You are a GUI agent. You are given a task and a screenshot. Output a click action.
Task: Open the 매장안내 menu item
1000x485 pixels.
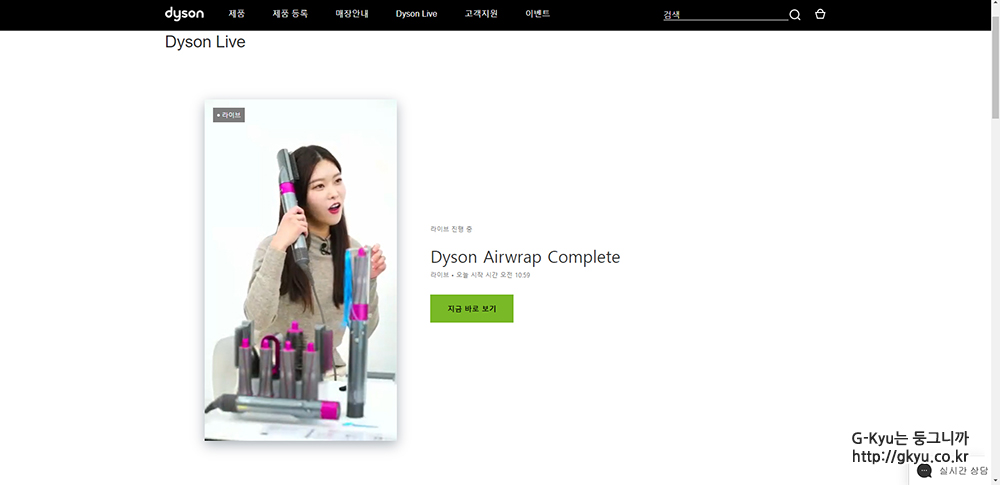click(352, 13)
